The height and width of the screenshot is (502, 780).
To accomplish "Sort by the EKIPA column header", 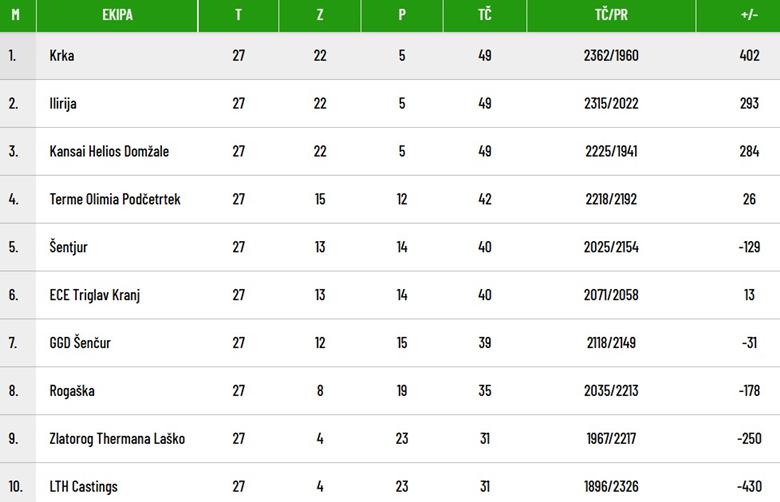I will coord(117,15).
